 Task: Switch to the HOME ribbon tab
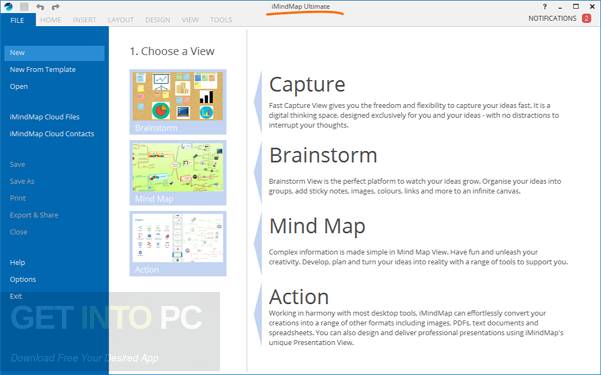(x=51, y=20)
